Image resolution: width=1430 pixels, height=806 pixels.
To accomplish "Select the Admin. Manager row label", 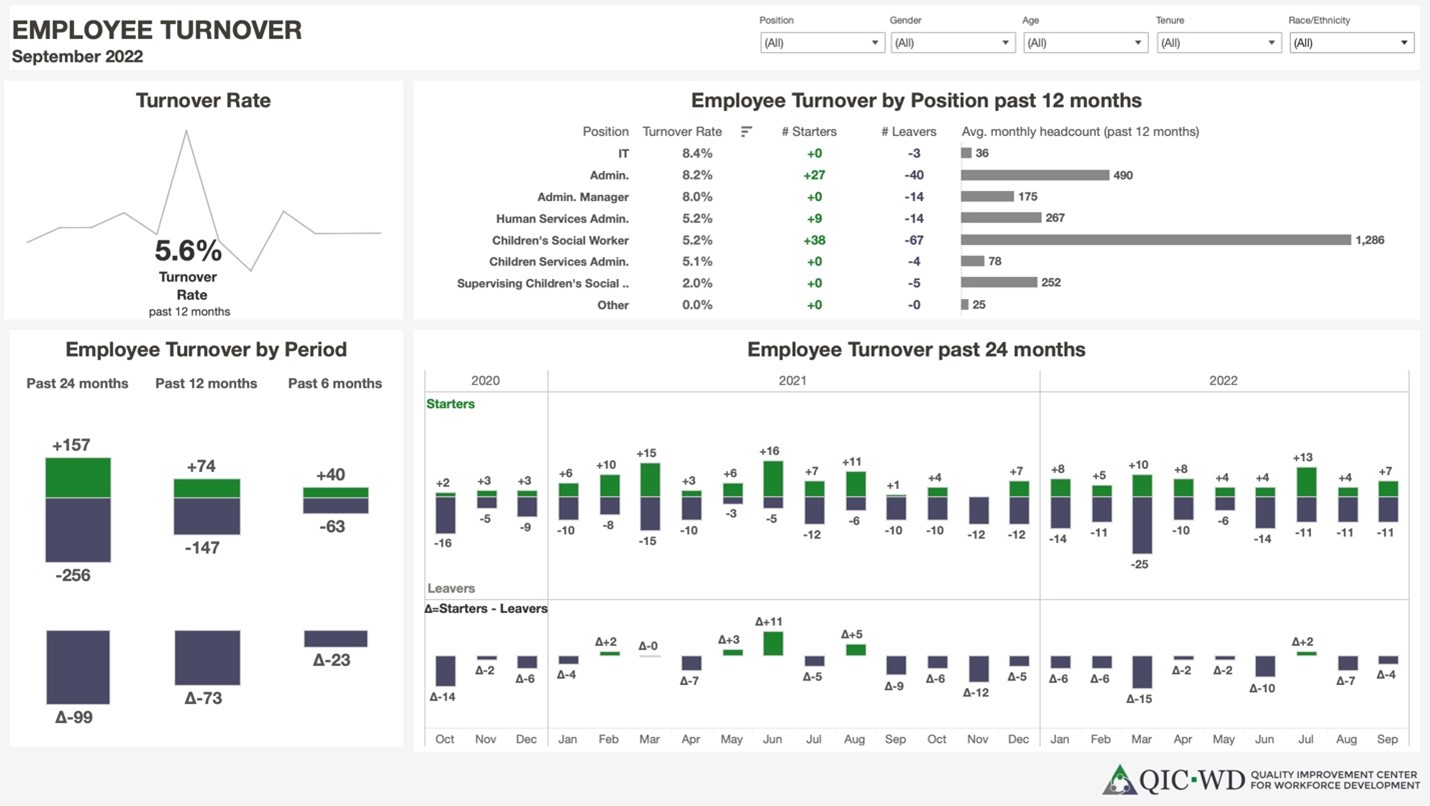I will (583, 197).
